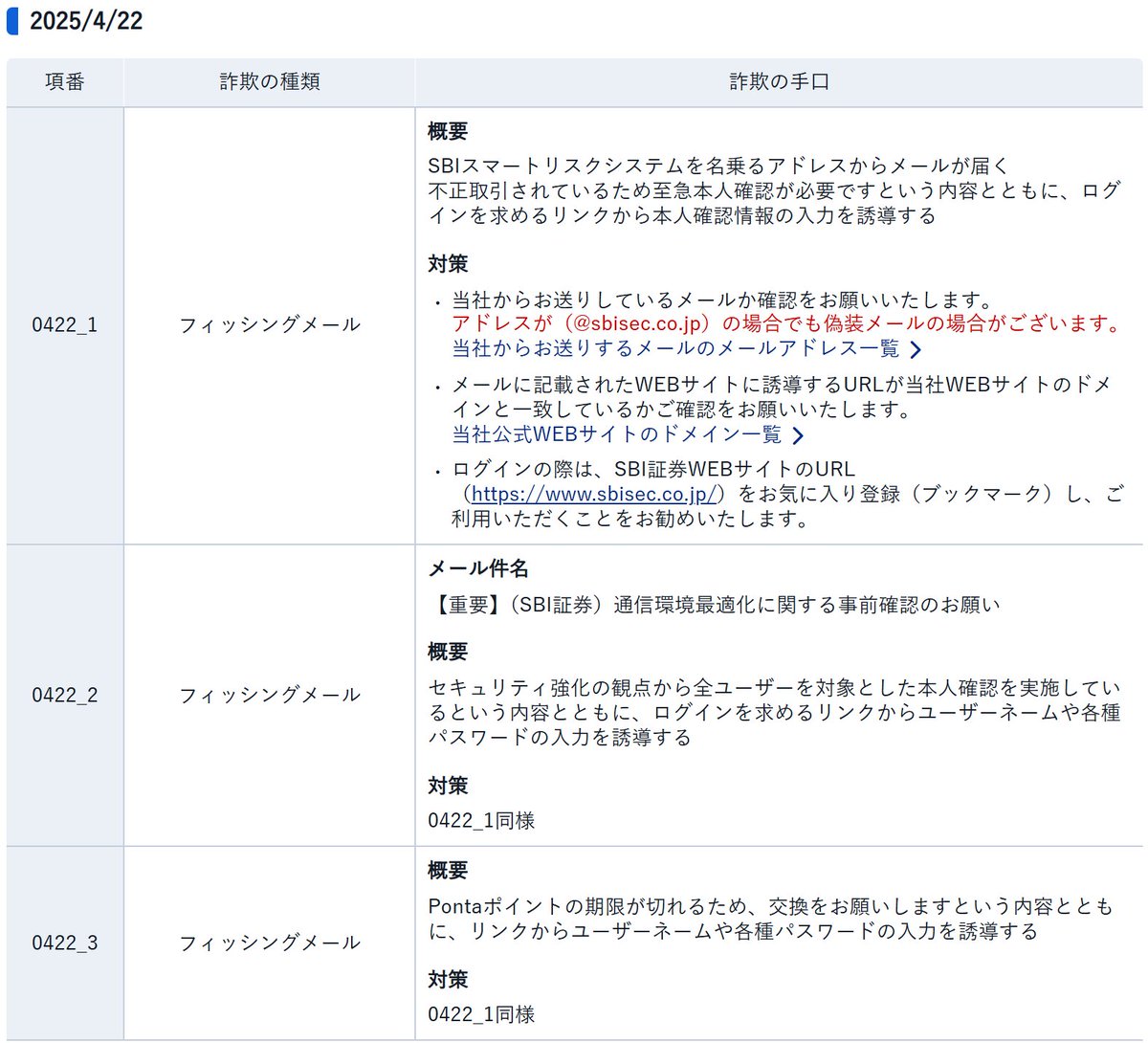Viewport: 1148px width, 1043px height.
Task: Click フィッシングメール in the third row
Action: tap(268, 942)
